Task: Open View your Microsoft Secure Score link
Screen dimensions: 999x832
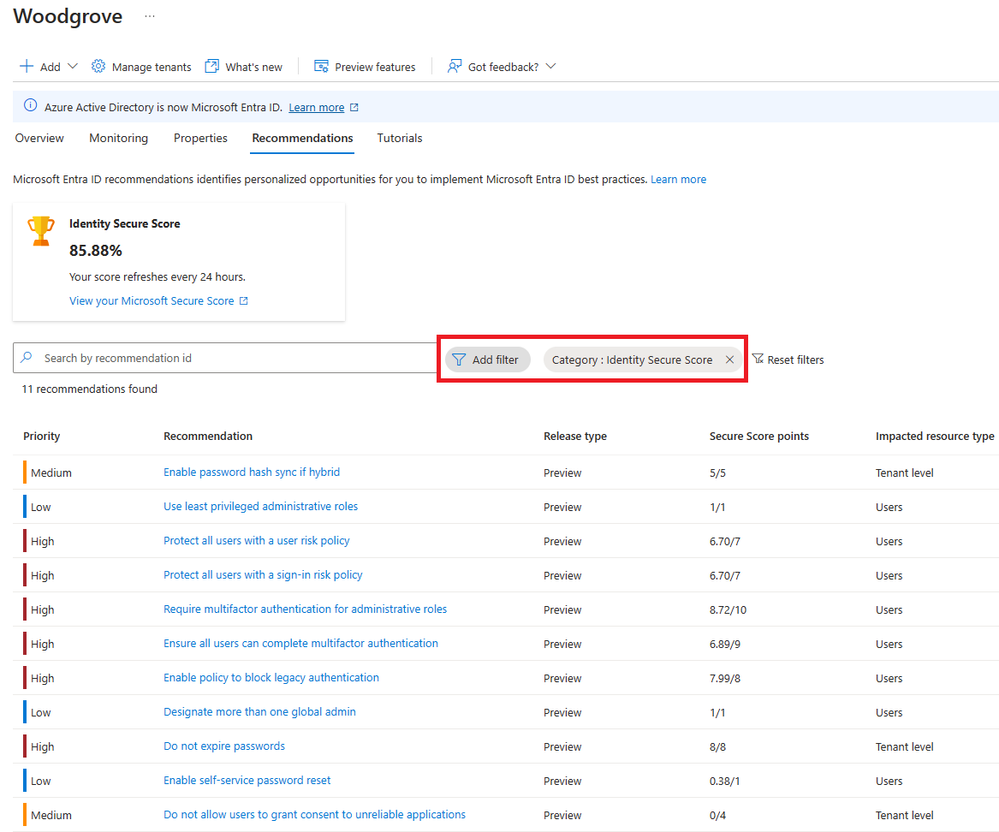Action: pyautogui.click(x=152, y=301)
